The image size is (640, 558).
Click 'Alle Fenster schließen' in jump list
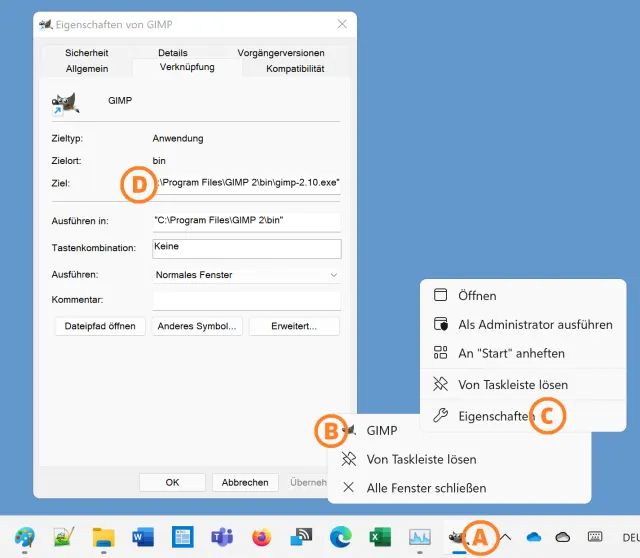(x=426, y=488)
